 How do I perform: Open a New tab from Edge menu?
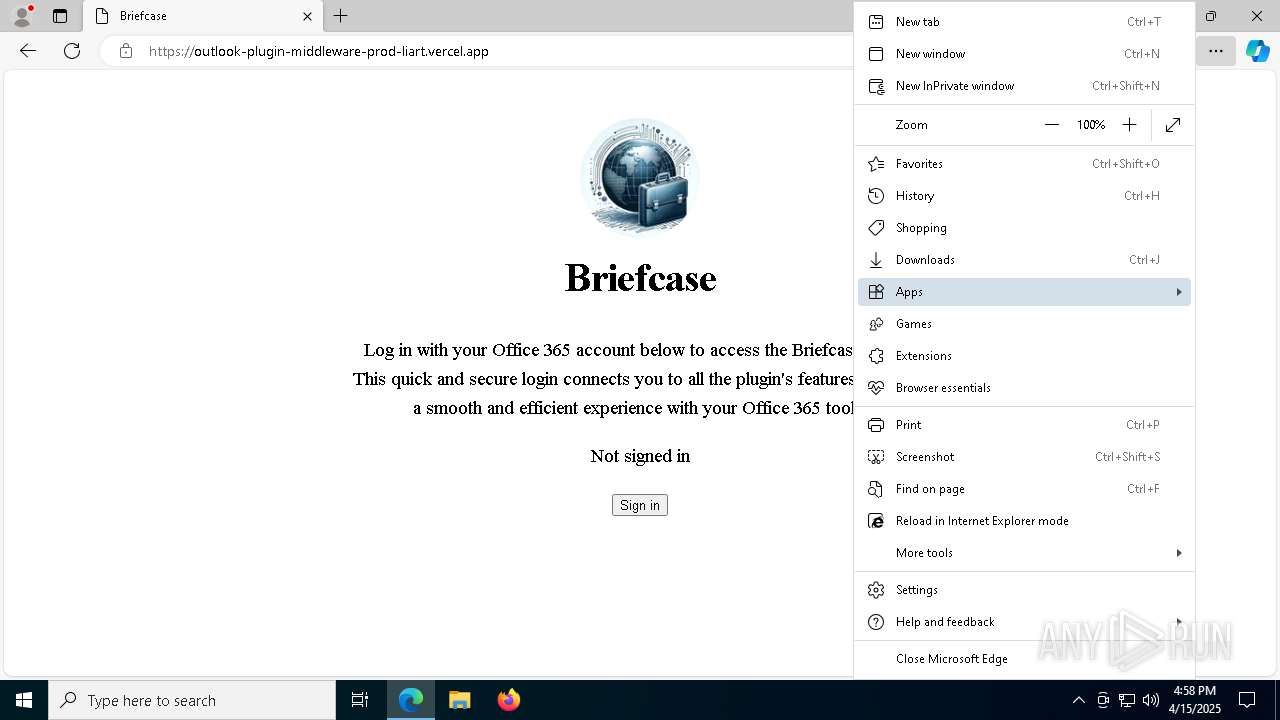pos(1024,22)
